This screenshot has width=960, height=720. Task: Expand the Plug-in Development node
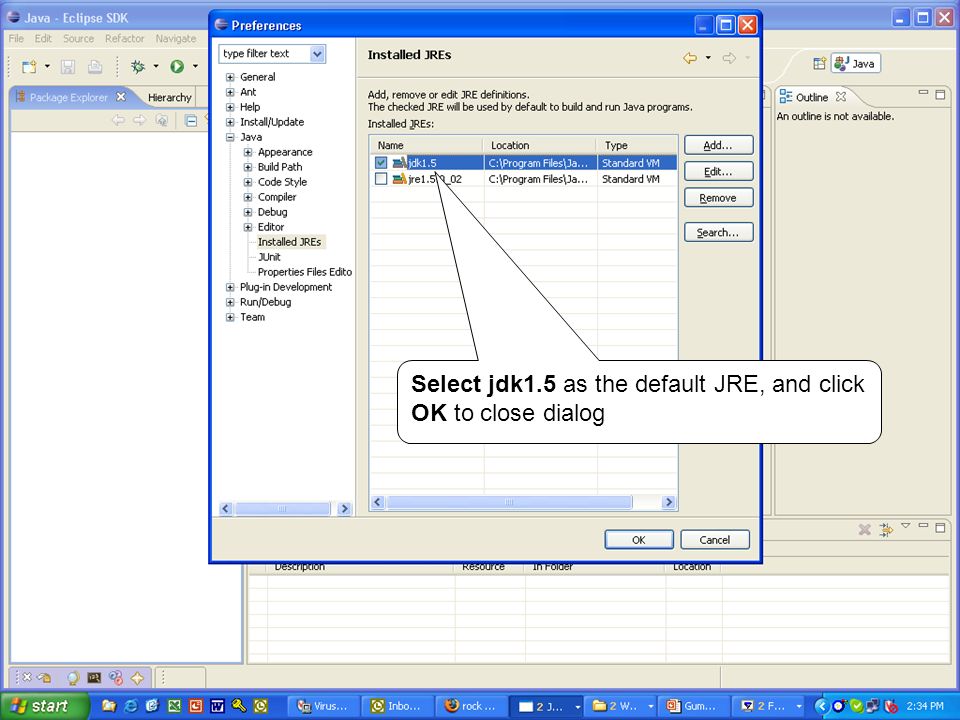[230, 287]
